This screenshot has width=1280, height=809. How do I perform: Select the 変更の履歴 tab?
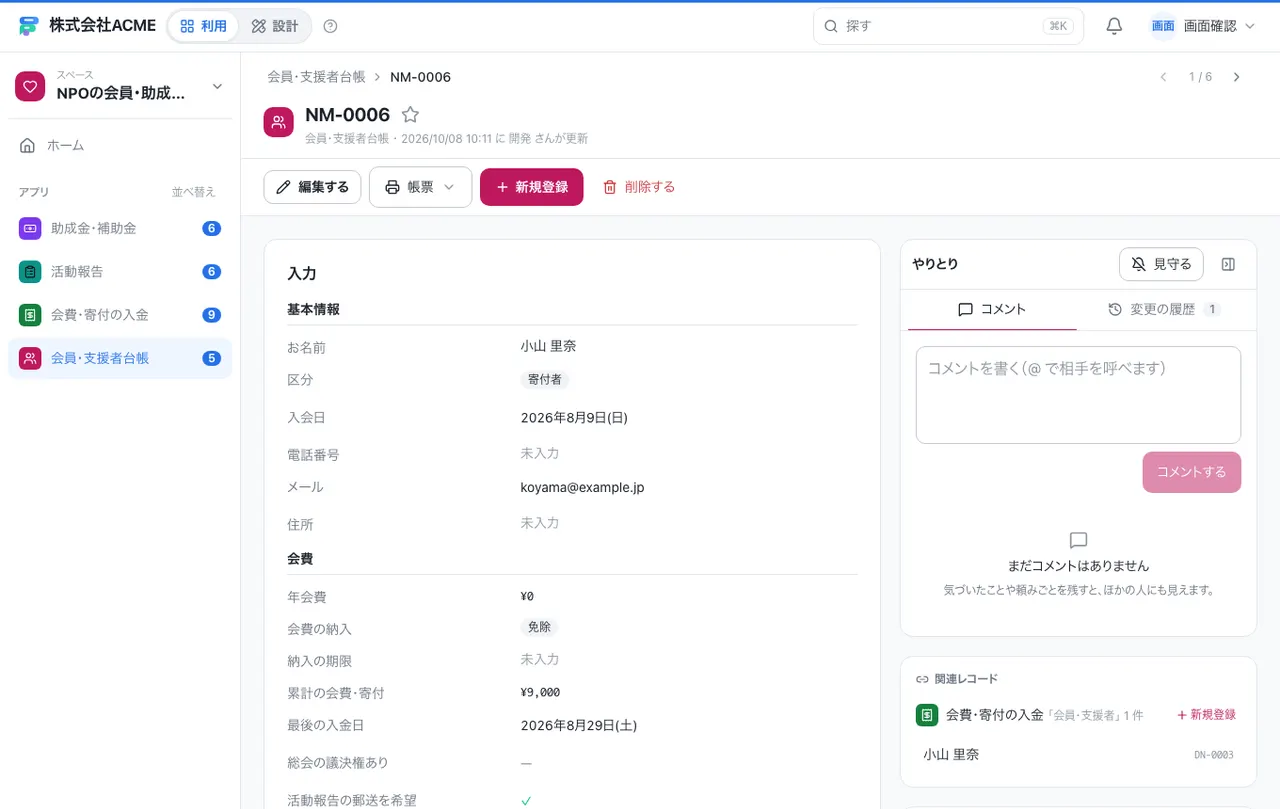pos(1164,310)
